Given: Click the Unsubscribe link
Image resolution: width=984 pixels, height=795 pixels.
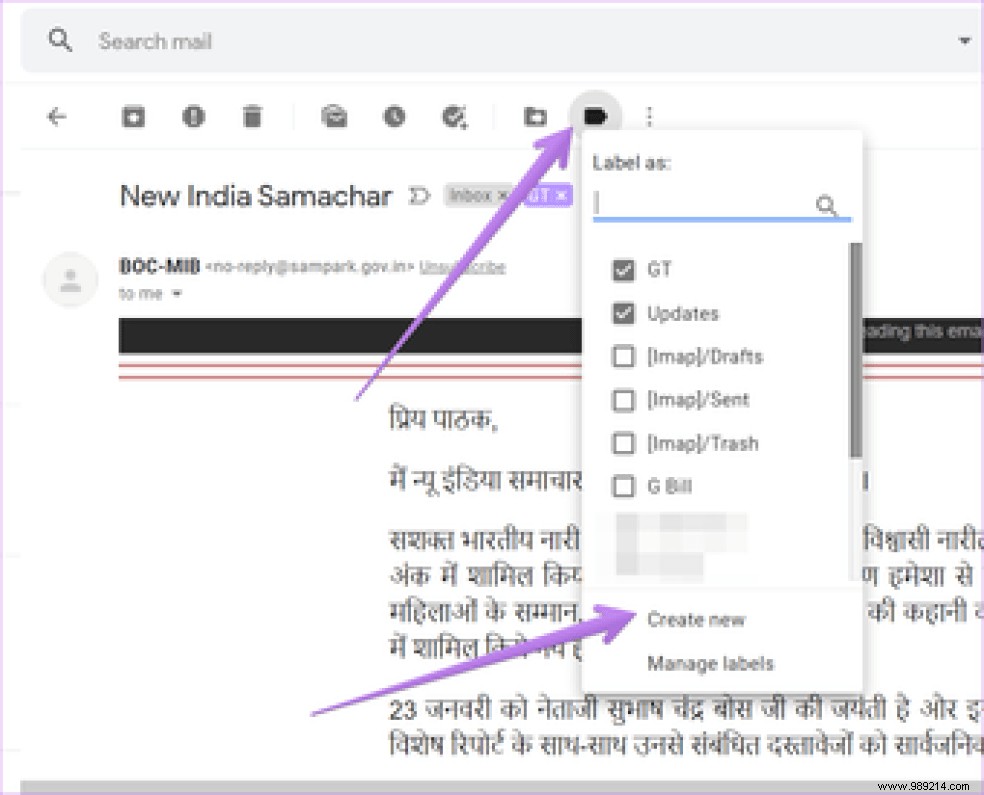Looking at the screenshot, I should point(463,266).
